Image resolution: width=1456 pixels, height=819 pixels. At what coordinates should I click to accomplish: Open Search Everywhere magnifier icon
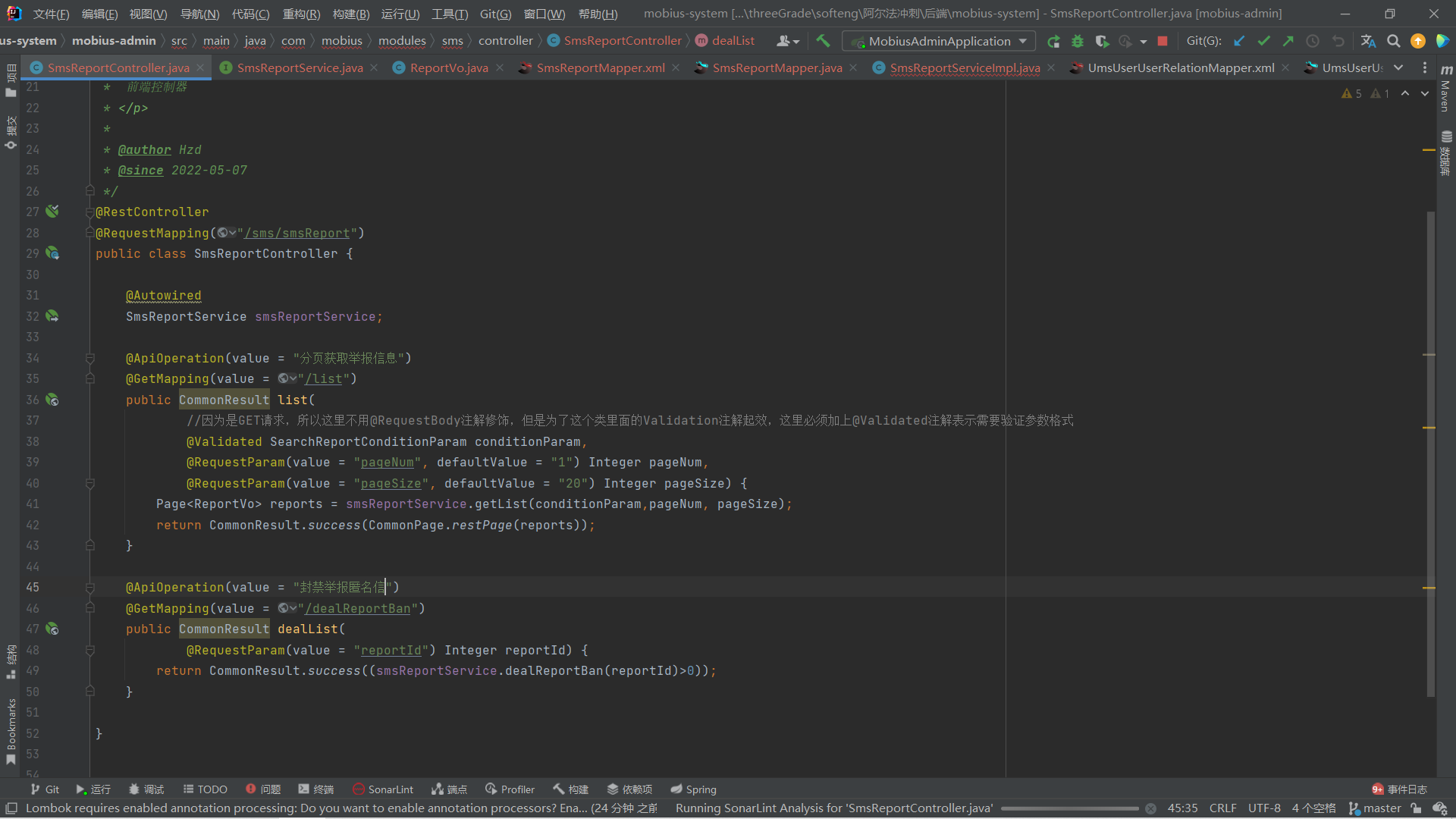point(1393,41)
